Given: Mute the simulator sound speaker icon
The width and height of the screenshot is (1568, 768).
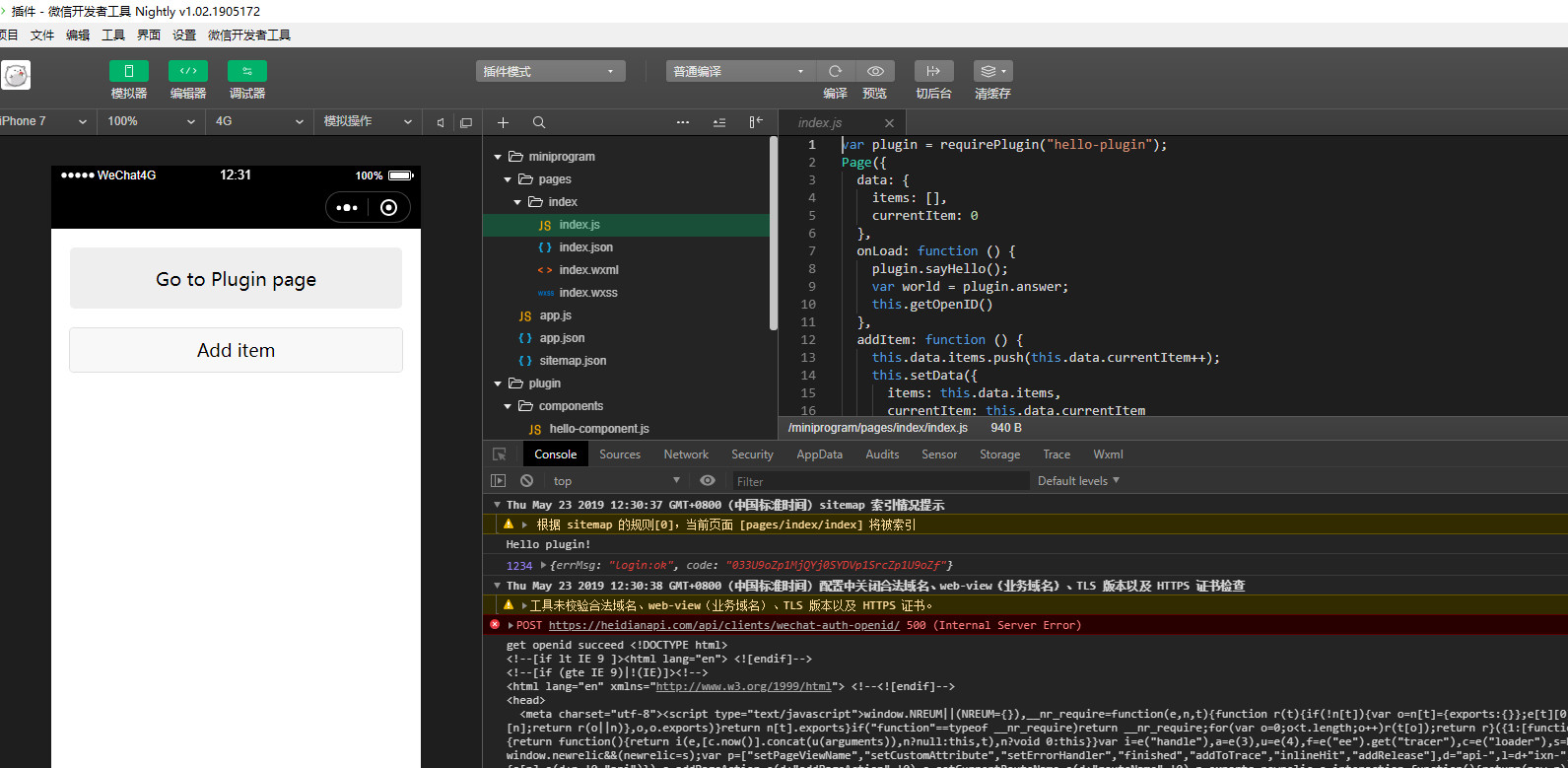Looking at the screenshot, I should [441, 122].
